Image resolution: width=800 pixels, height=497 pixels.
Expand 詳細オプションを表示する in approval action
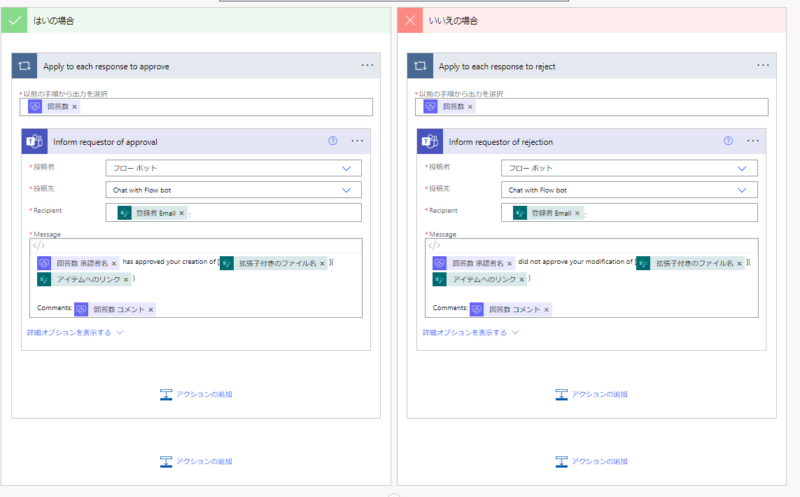(75, 332)
